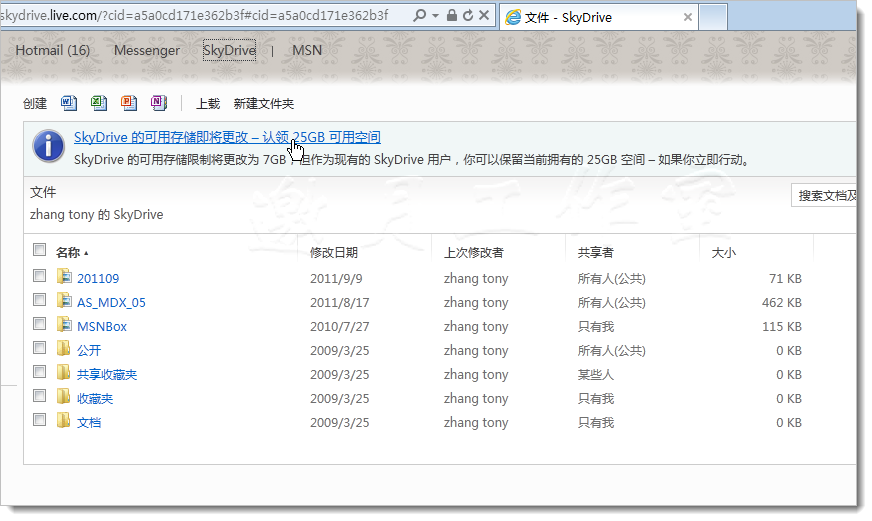Click 'zhang tony 的 SkyDrive' heading

[x=96, y=215]
